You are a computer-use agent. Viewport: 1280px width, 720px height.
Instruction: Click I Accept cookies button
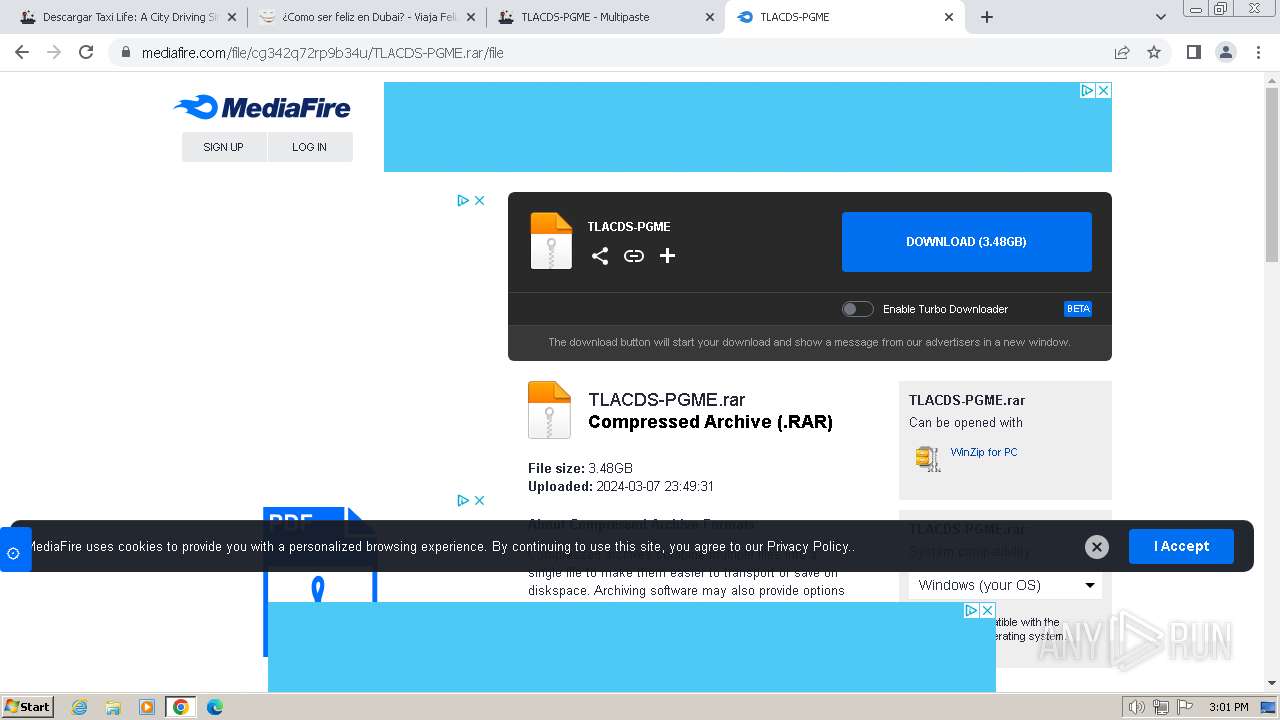point(1181,546)
